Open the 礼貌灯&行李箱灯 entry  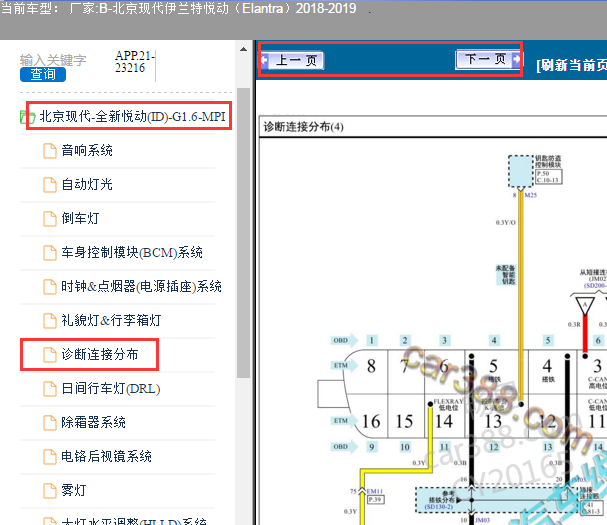[x=111, y=320]
